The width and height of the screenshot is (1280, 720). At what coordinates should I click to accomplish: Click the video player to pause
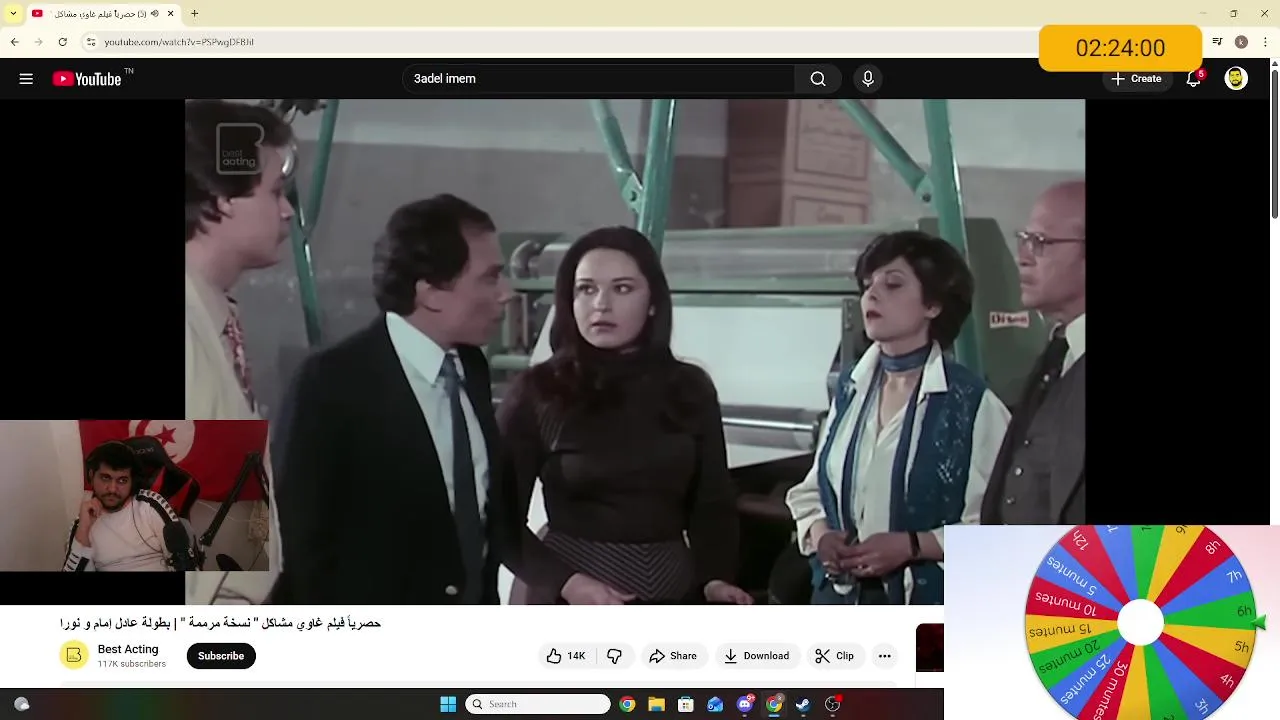tap(635, 352)
